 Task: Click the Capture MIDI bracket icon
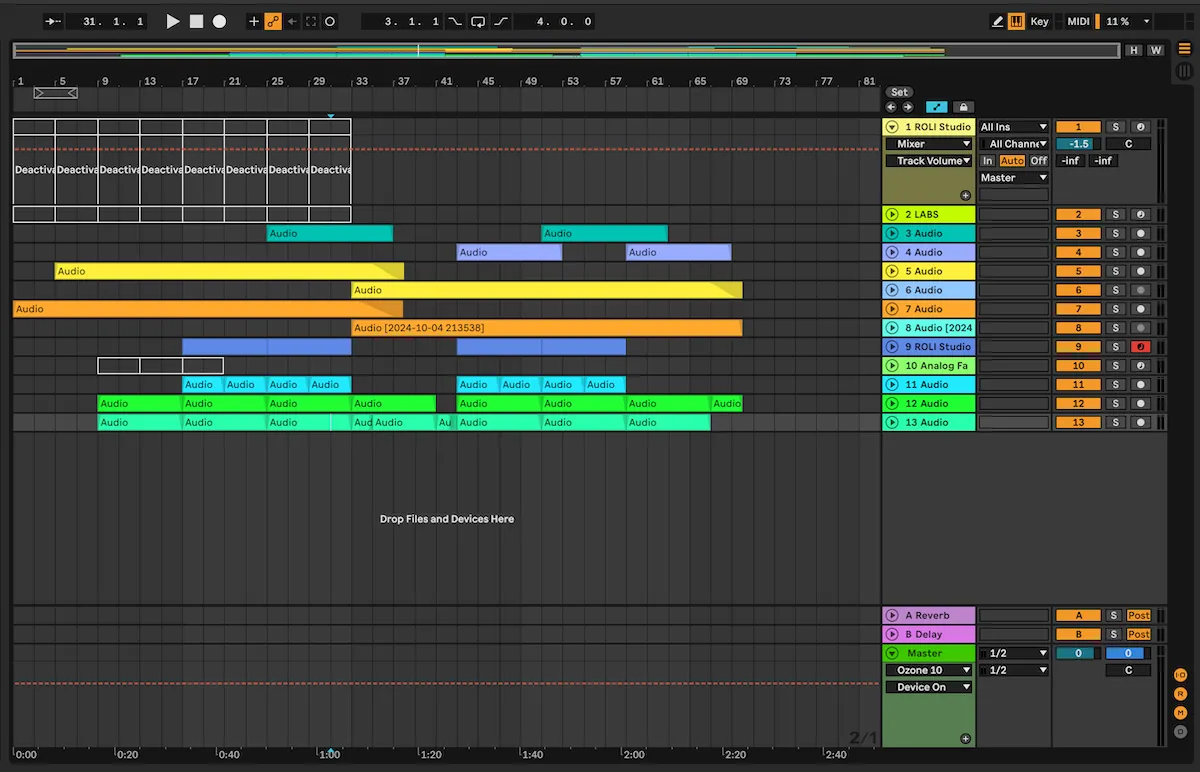[x=311, y=21]
